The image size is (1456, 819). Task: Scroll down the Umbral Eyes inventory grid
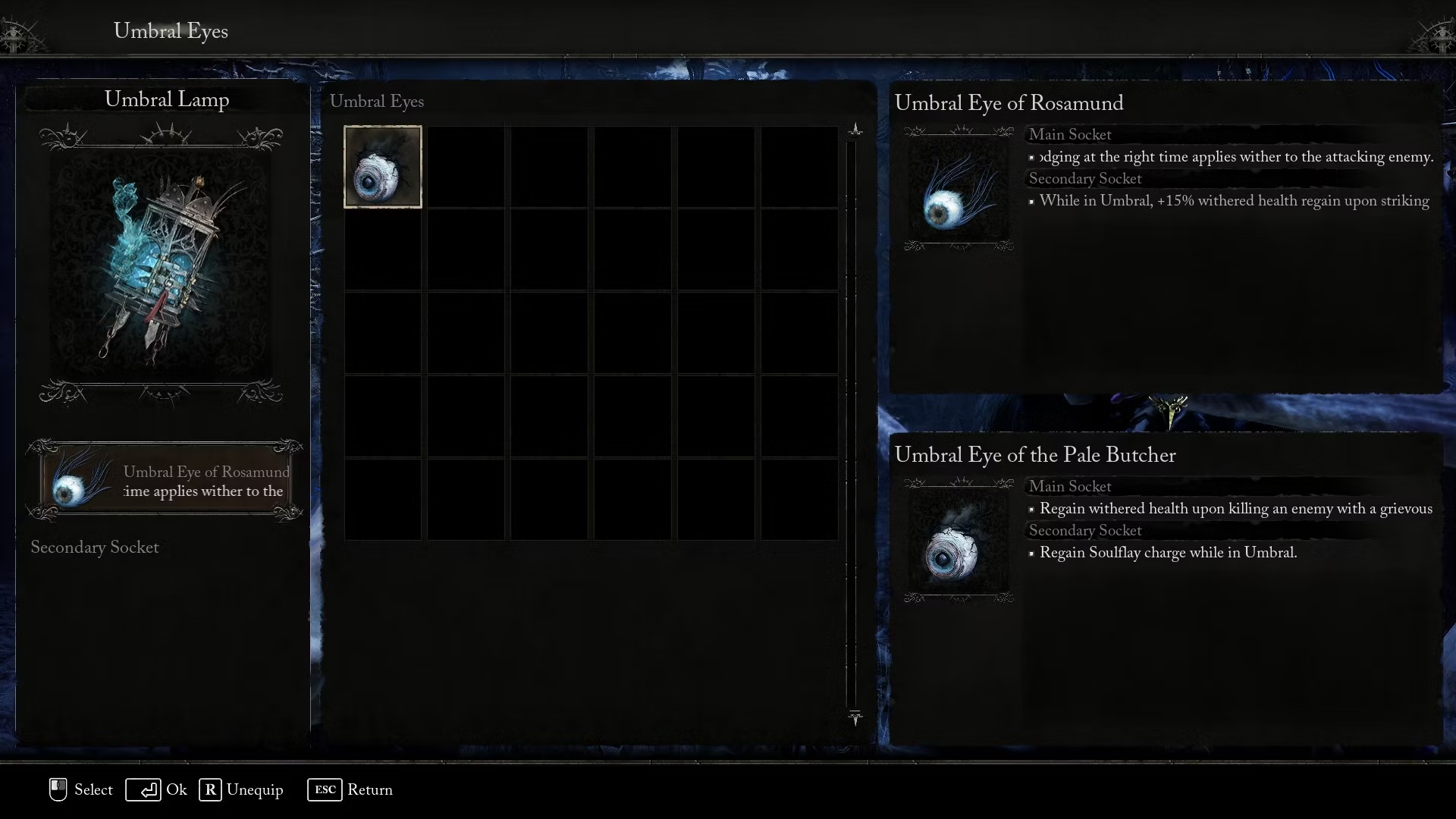(856, 720)
